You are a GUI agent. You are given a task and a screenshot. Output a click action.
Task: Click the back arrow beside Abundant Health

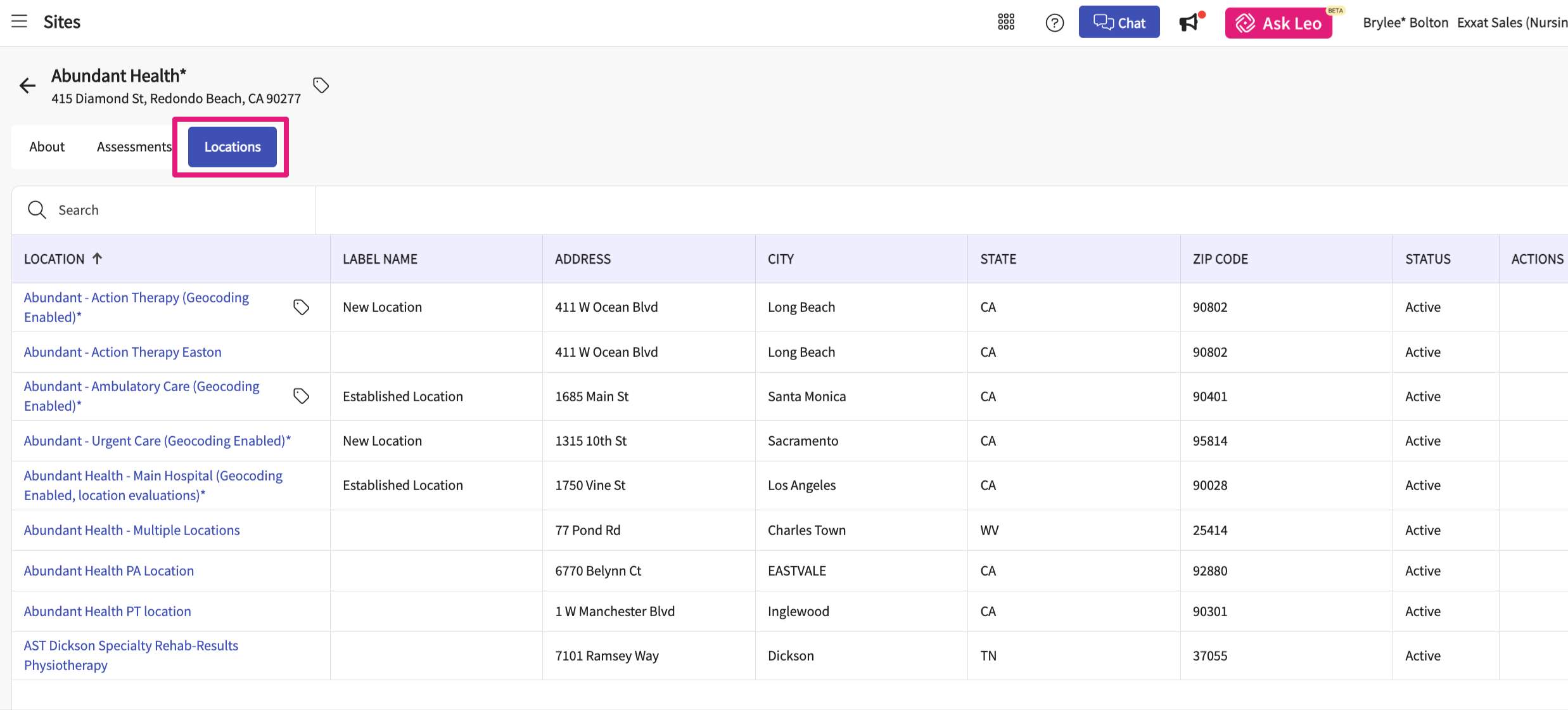(x=27, y=86)
